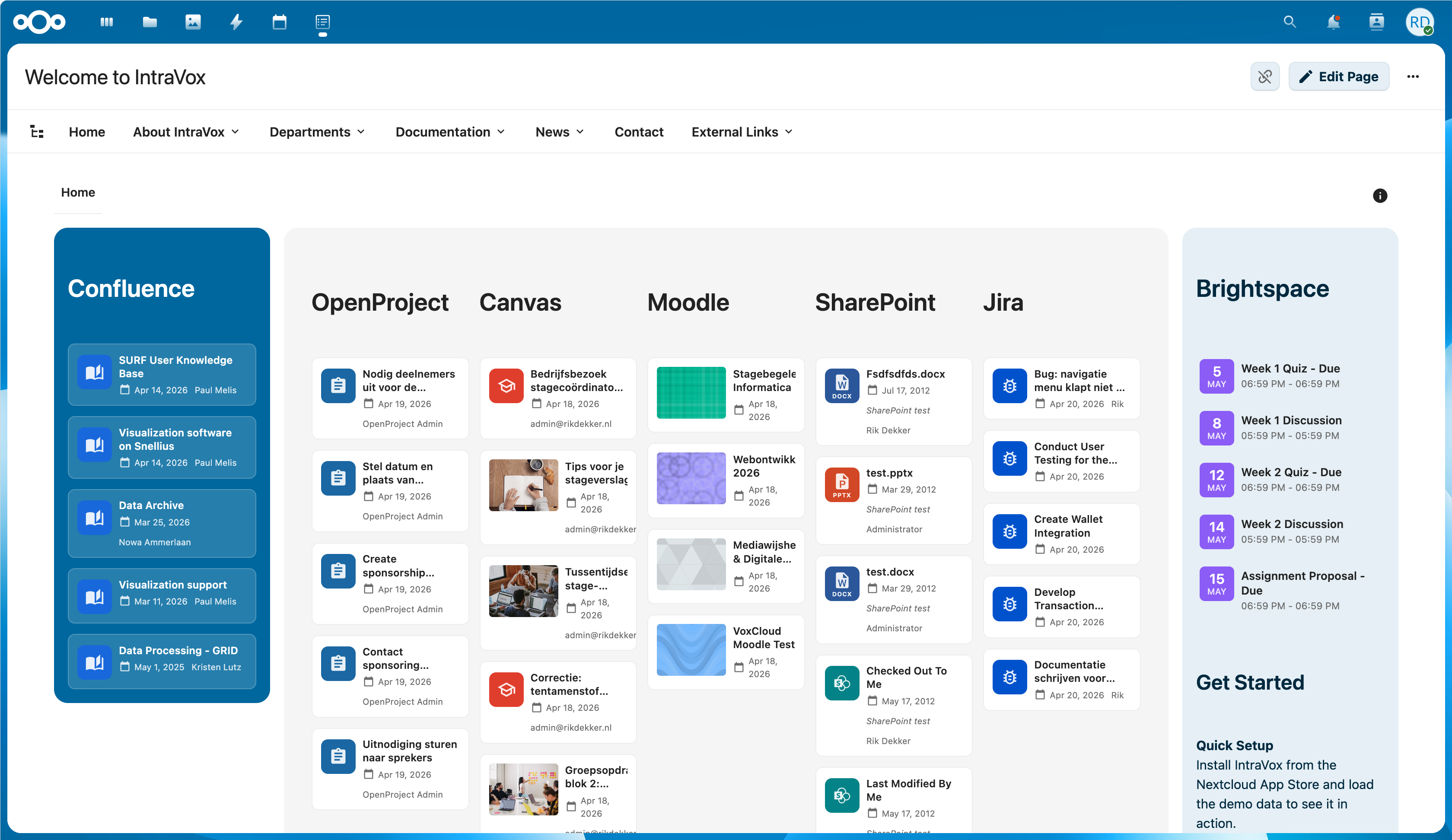Open Data Processing - GRID card
Screen dimensions: 1452x840
[x=162, y=662]
